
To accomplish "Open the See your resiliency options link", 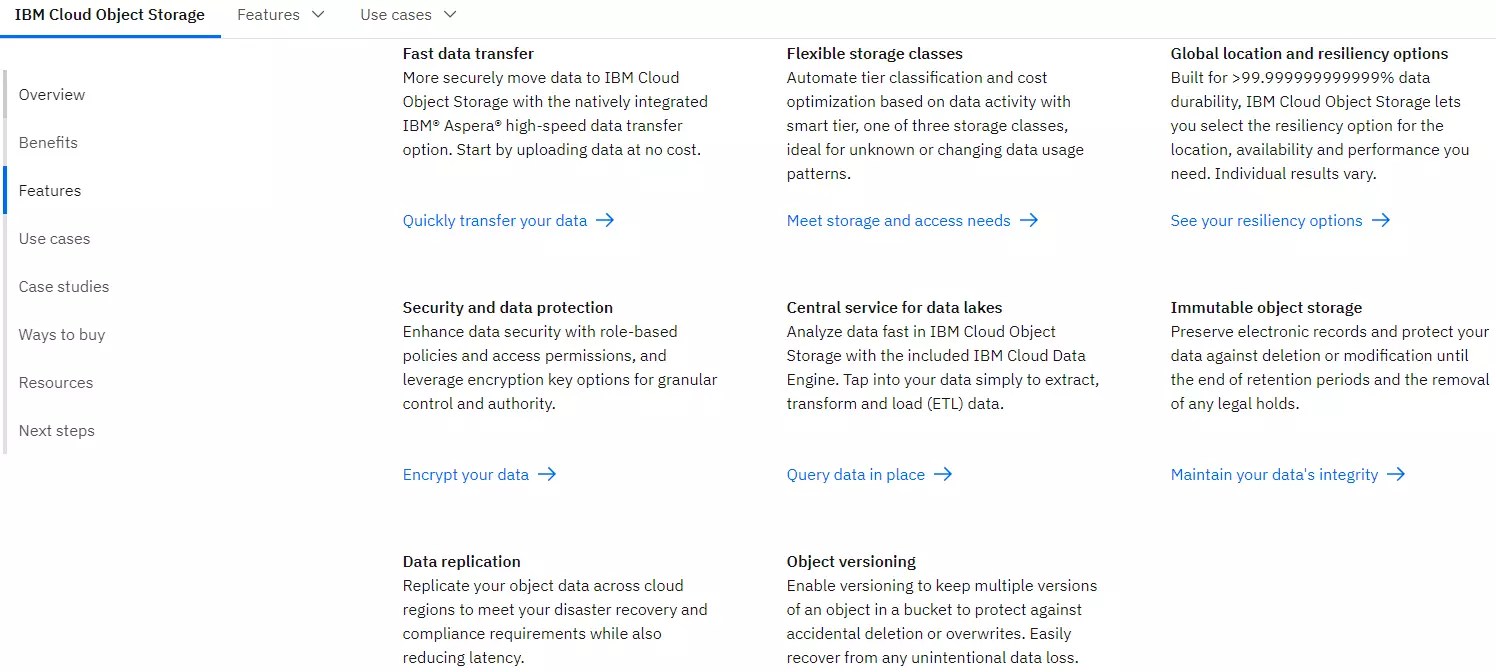I will pyautogui.click(x=1266, y=221).
